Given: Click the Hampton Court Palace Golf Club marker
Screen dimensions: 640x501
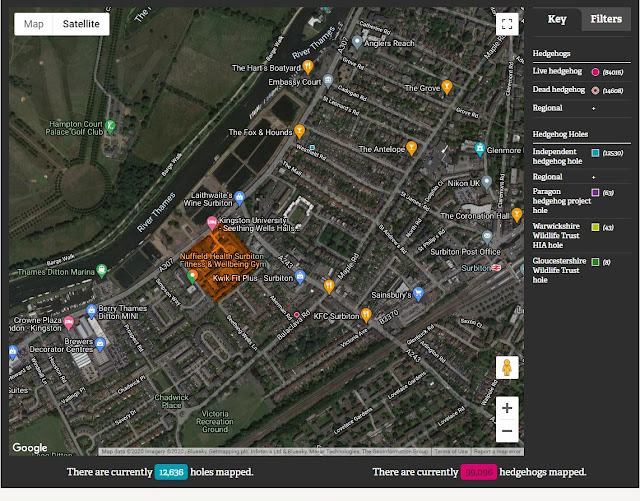Looking at the screenshot, I should (110, 126).
